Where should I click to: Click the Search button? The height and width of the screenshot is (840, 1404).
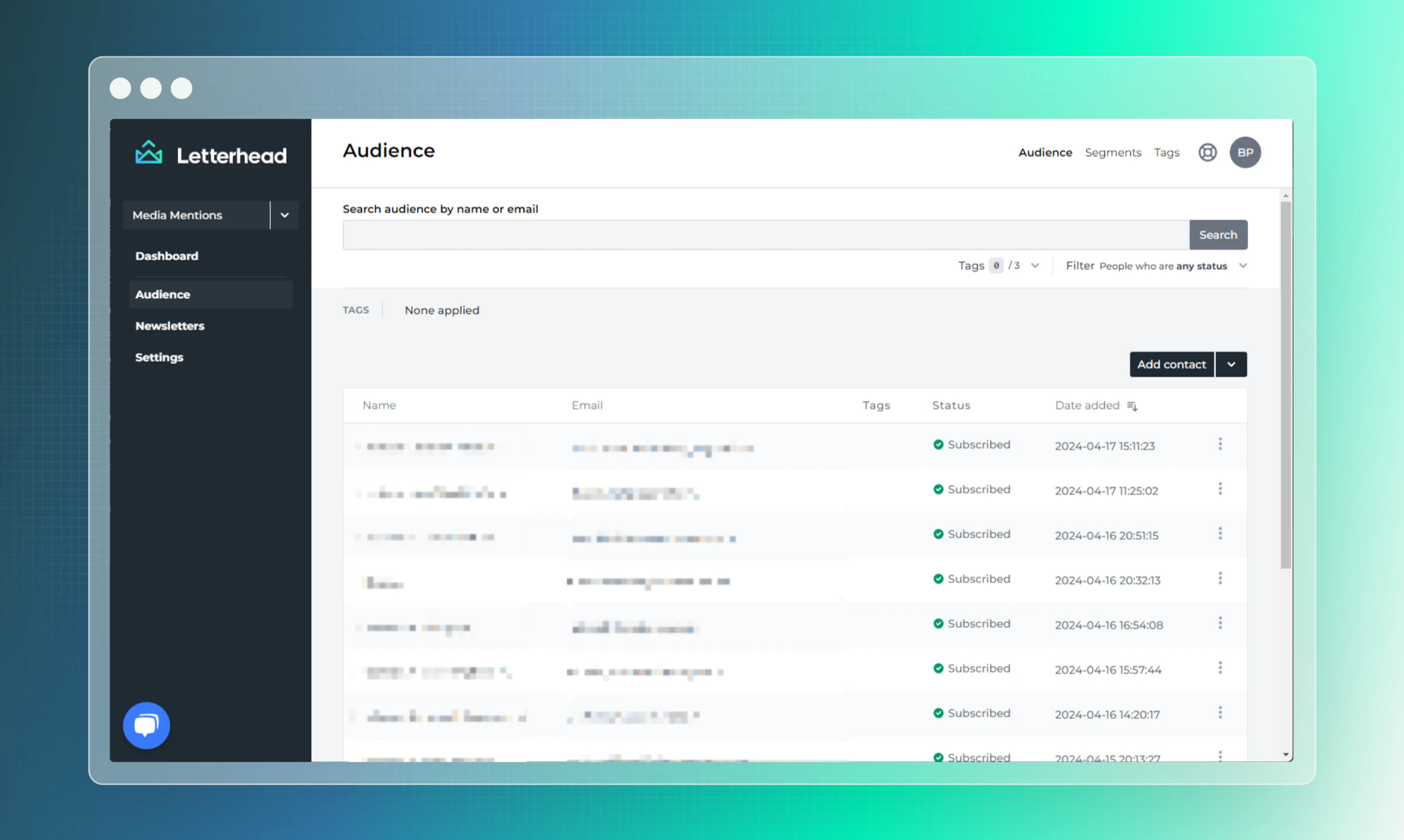point(1217,235)
